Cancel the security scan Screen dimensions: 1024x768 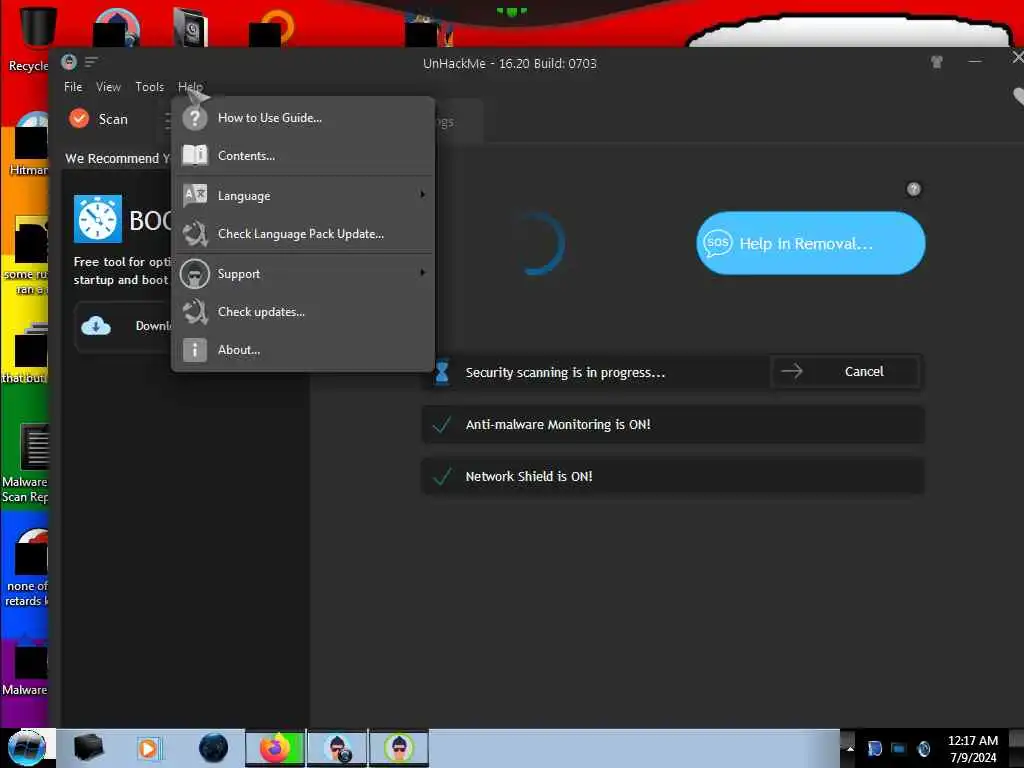pyautogui.click(x=846, y=372)
